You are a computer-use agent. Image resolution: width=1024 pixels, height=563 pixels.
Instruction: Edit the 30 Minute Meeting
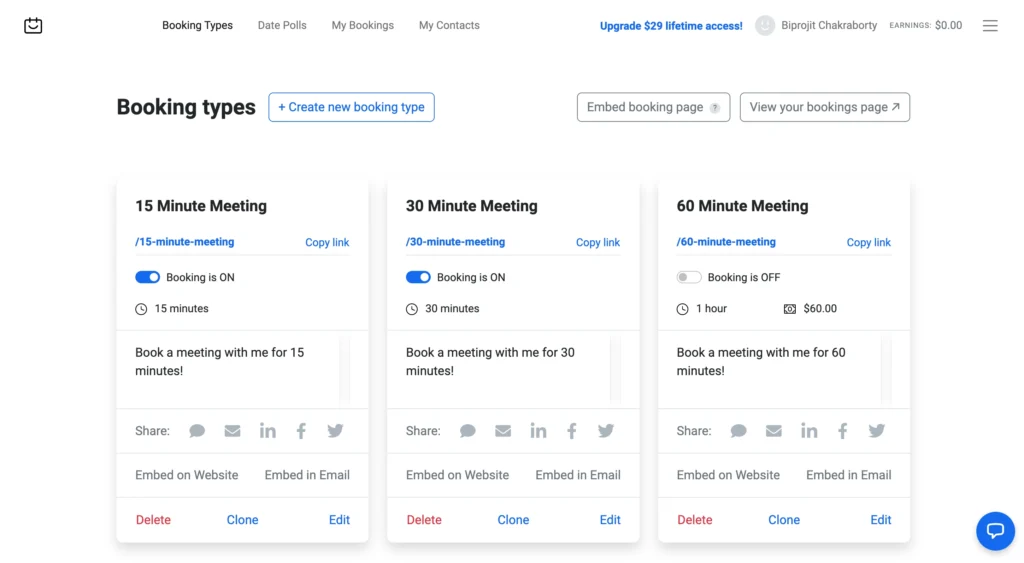610,520
